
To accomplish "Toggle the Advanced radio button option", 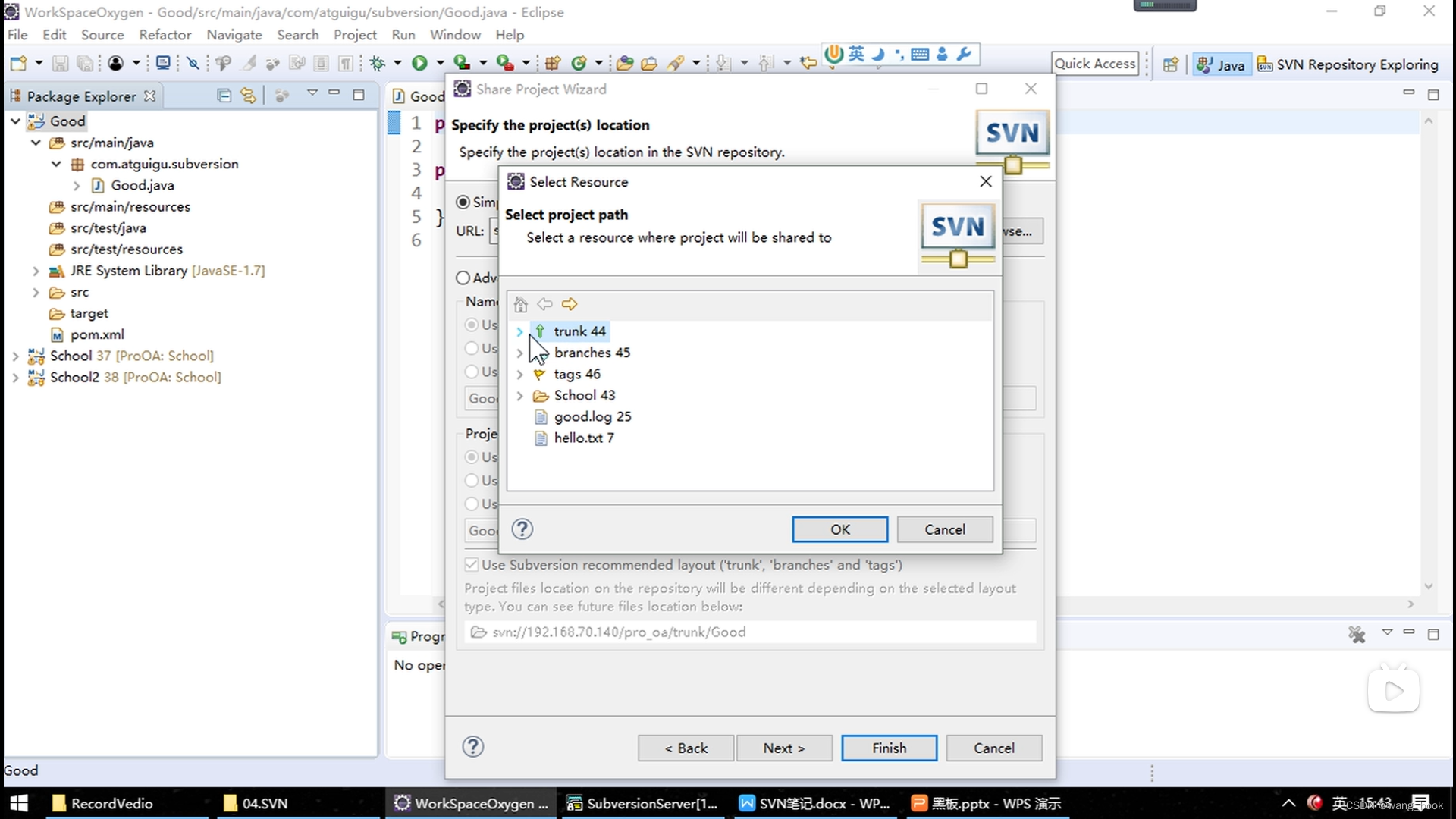I will pyautogui.click(x=463, y=277).
